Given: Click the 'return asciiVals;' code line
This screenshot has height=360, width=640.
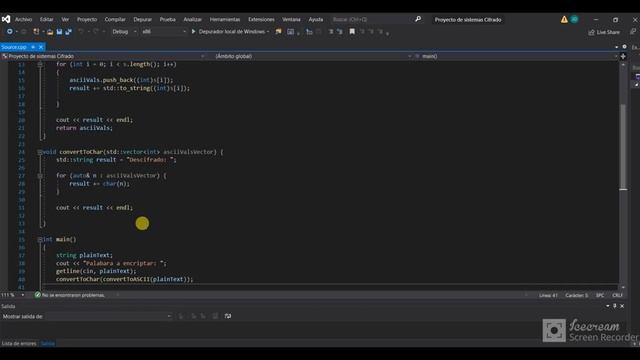Looking at the screenshot, I should 84,128.
